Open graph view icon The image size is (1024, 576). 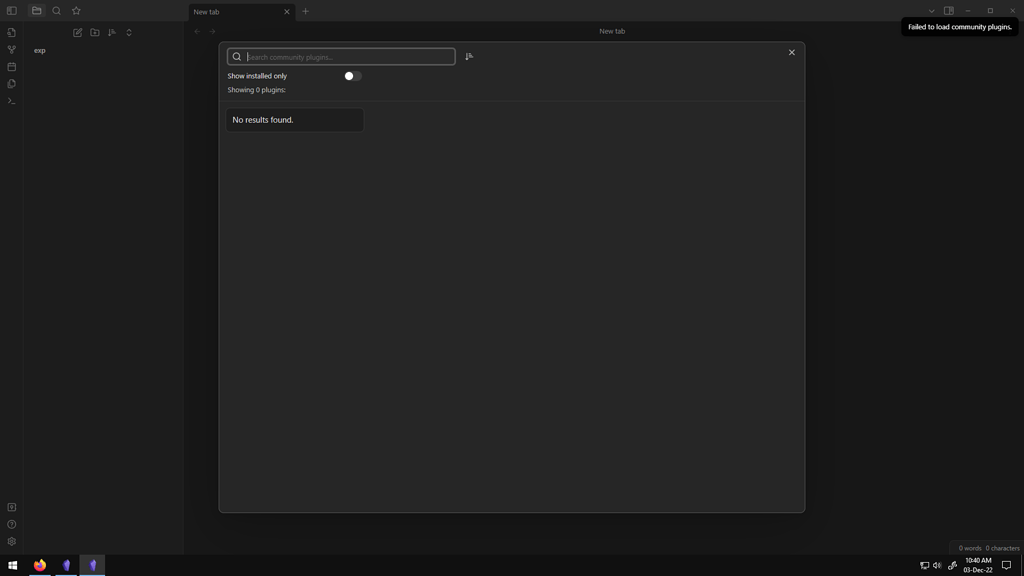(x=12, y=50)
